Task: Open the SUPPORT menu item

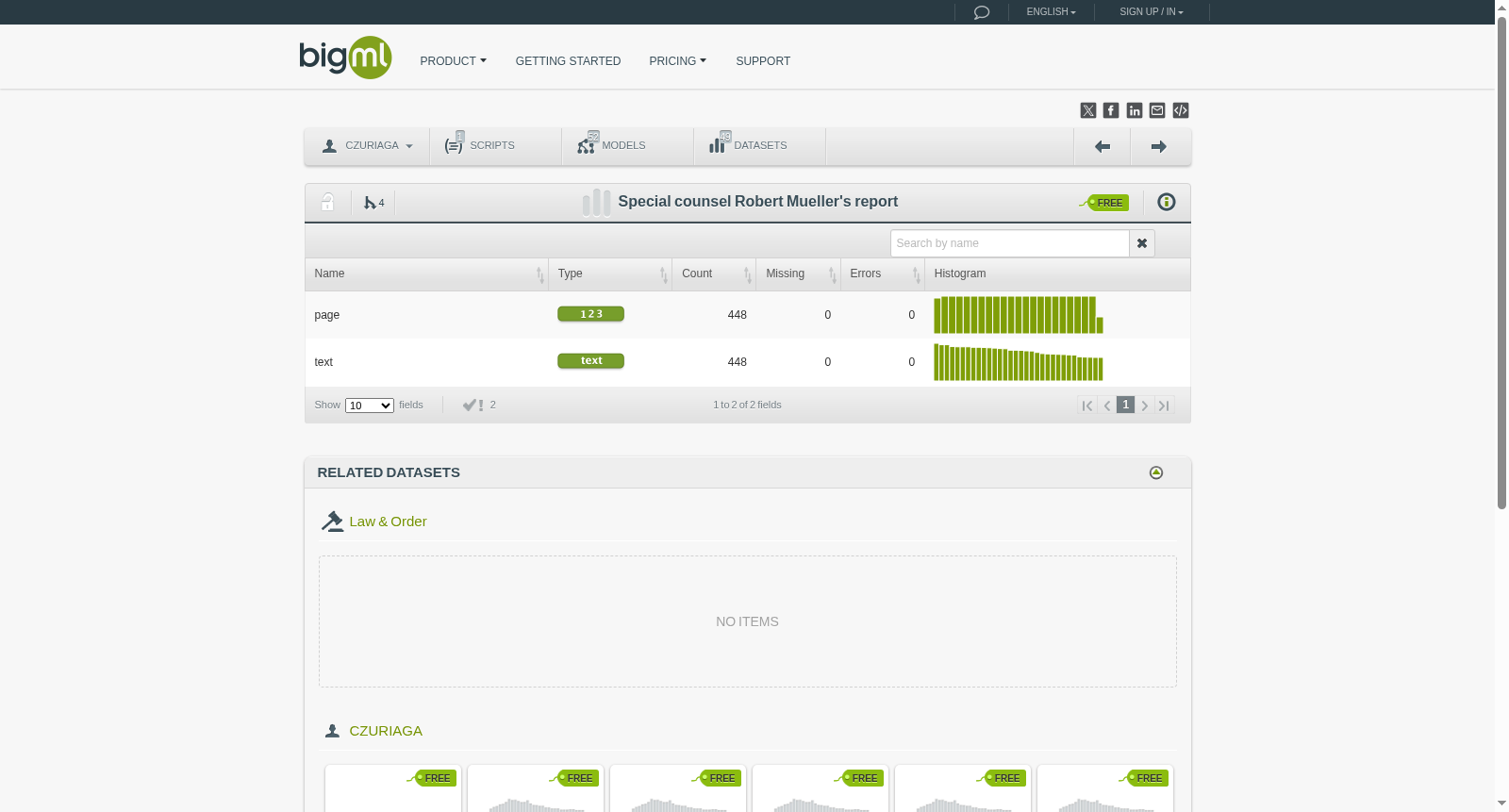Action: pyautogui.click(x=763, y=61)
